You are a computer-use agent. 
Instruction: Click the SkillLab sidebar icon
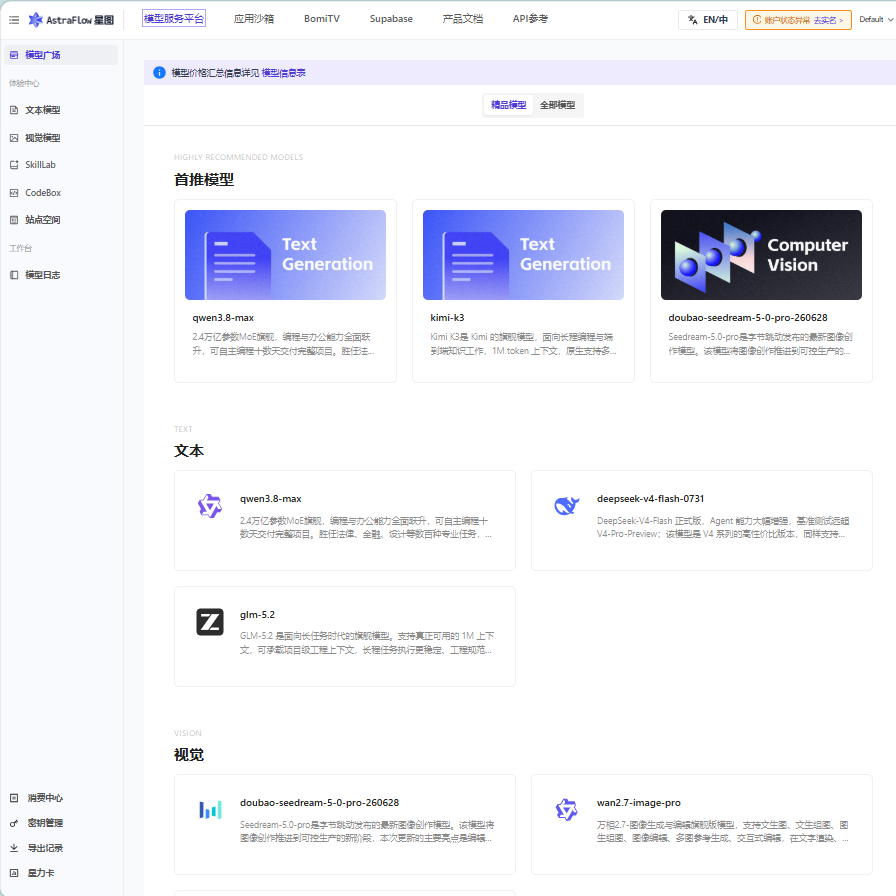(14, 165)
